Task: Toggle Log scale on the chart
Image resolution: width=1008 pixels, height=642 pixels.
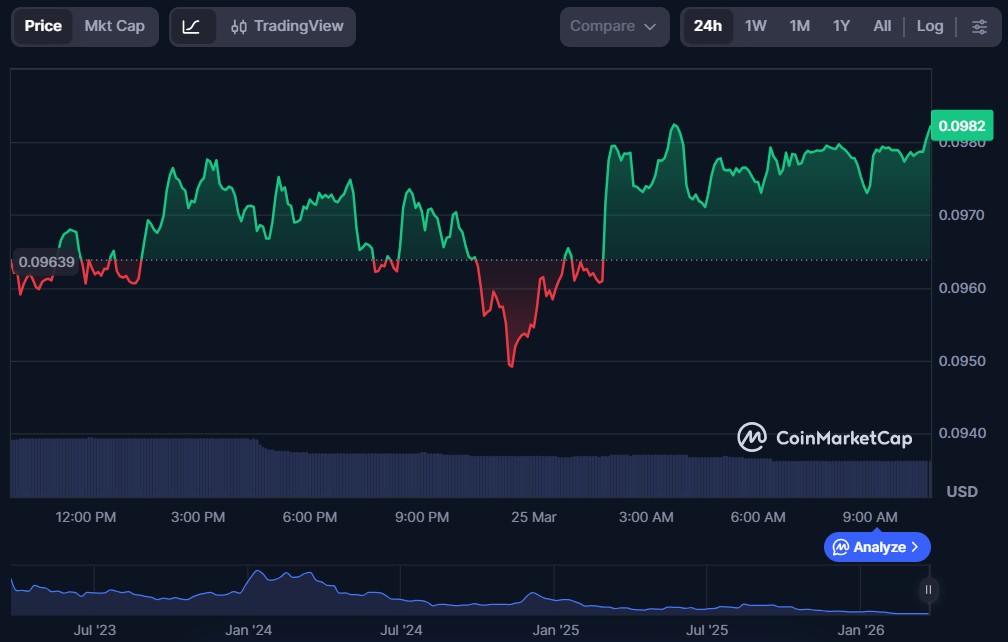Action: point(929,27)
